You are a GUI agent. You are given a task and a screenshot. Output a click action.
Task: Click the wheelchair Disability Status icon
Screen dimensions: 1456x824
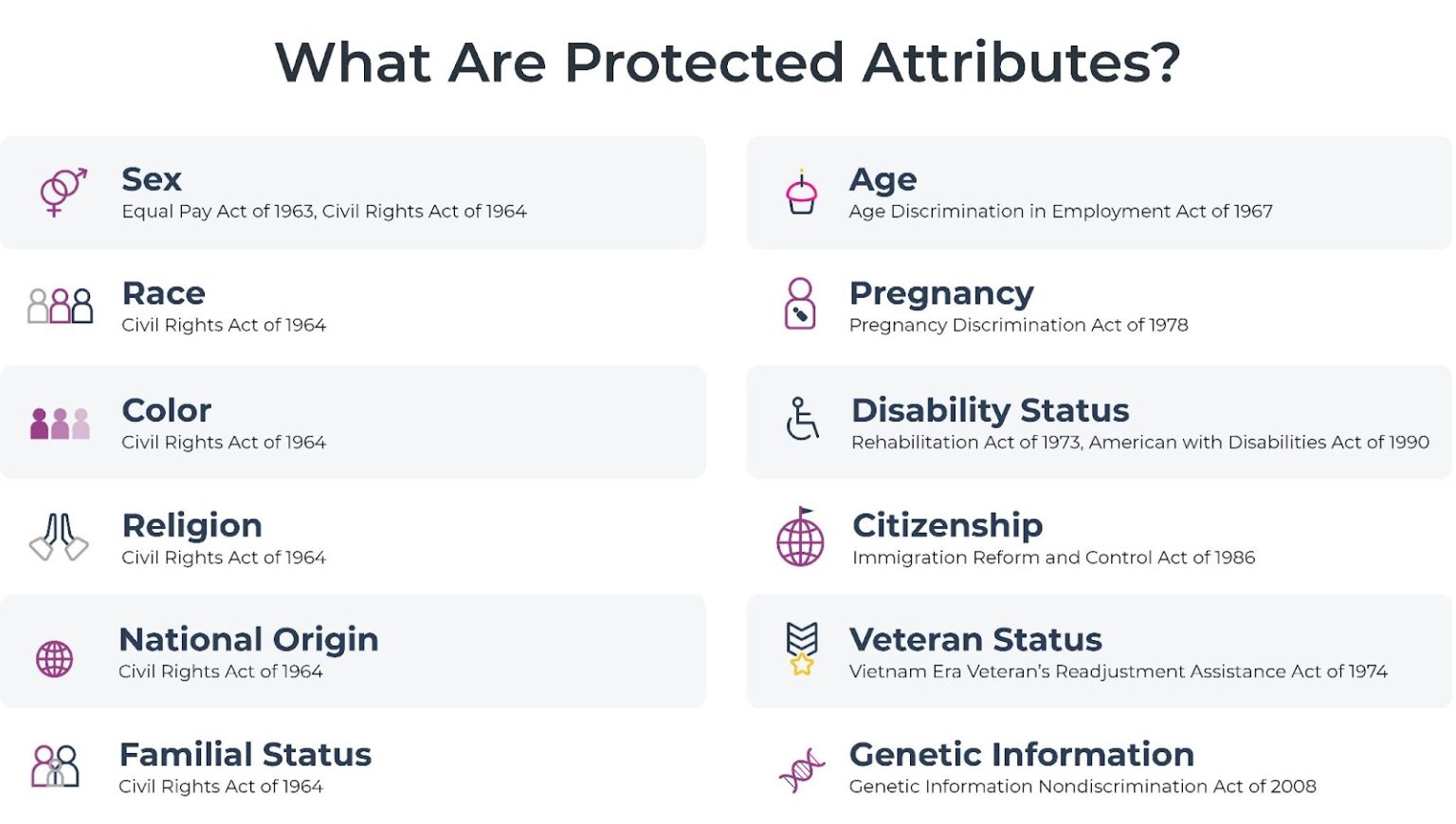pos(802,419)
